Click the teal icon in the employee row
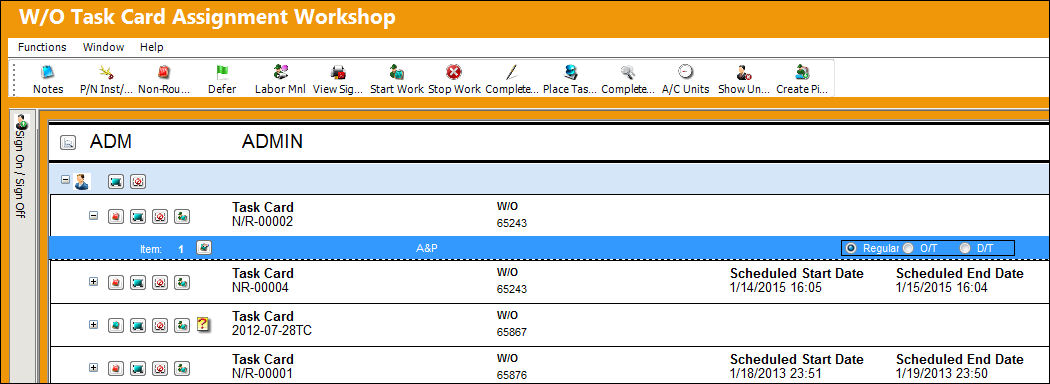1050x384 pixels. coord(116,182)
